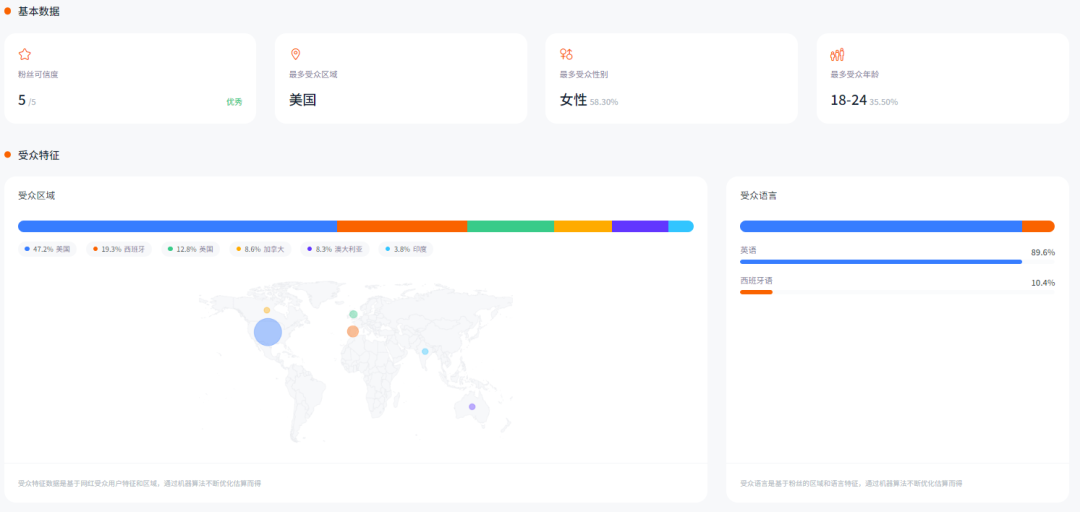Select the 8.3% 澳大利亚 legend chip
The image size is (1080, 512).
tap(335, 249)
